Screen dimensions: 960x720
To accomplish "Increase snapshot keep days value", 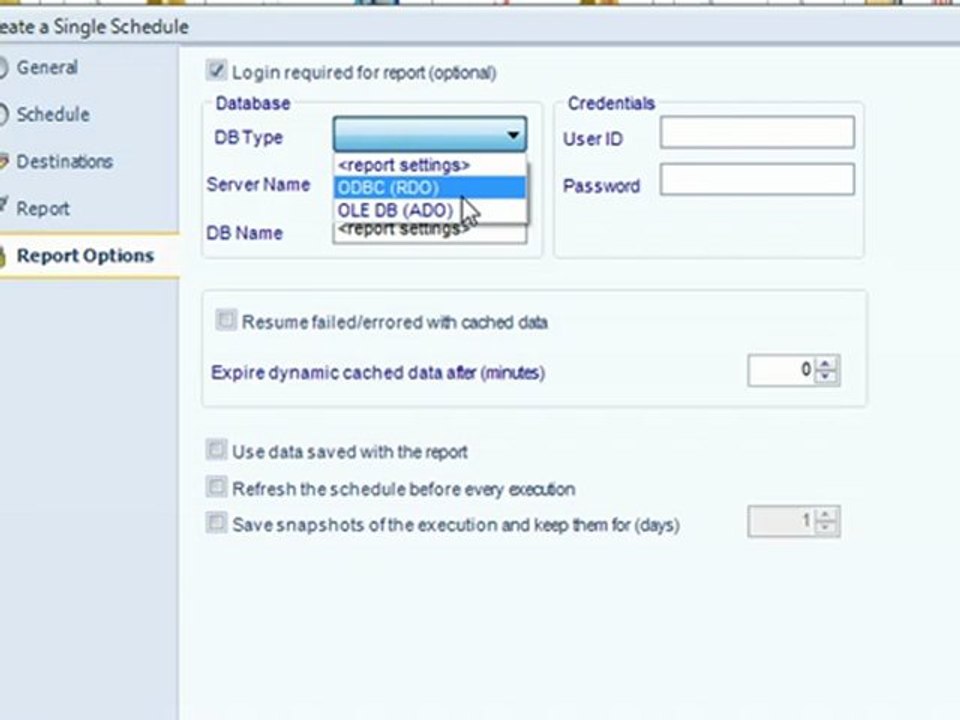I will 826,515.
